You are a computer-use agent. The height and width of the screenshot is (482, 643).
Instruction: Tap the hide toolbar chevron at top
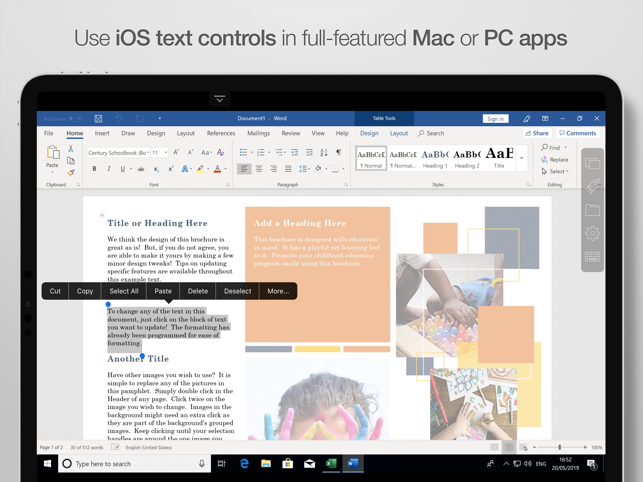[219, 99]
